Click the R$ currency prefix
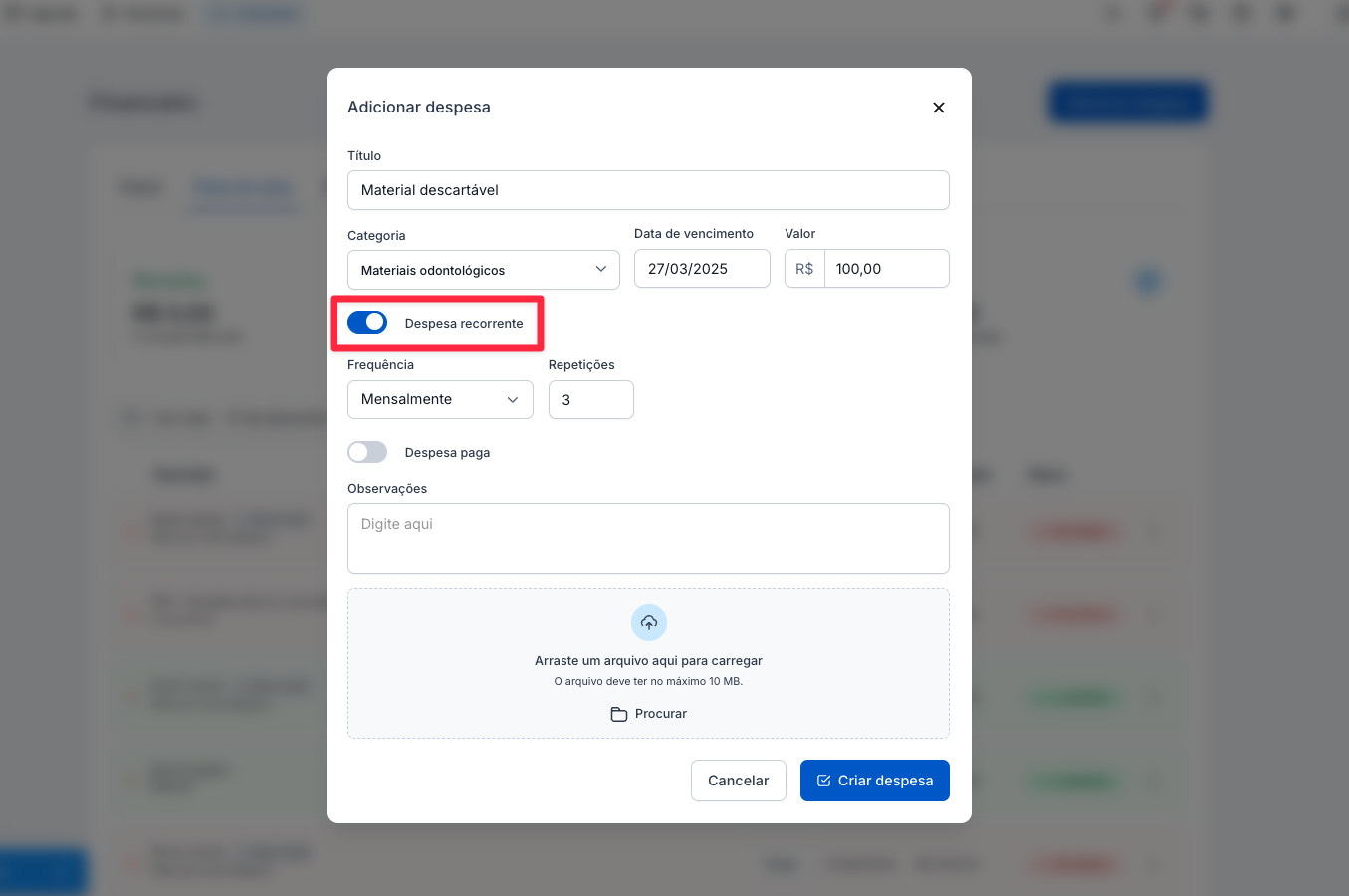 point(804,269)
